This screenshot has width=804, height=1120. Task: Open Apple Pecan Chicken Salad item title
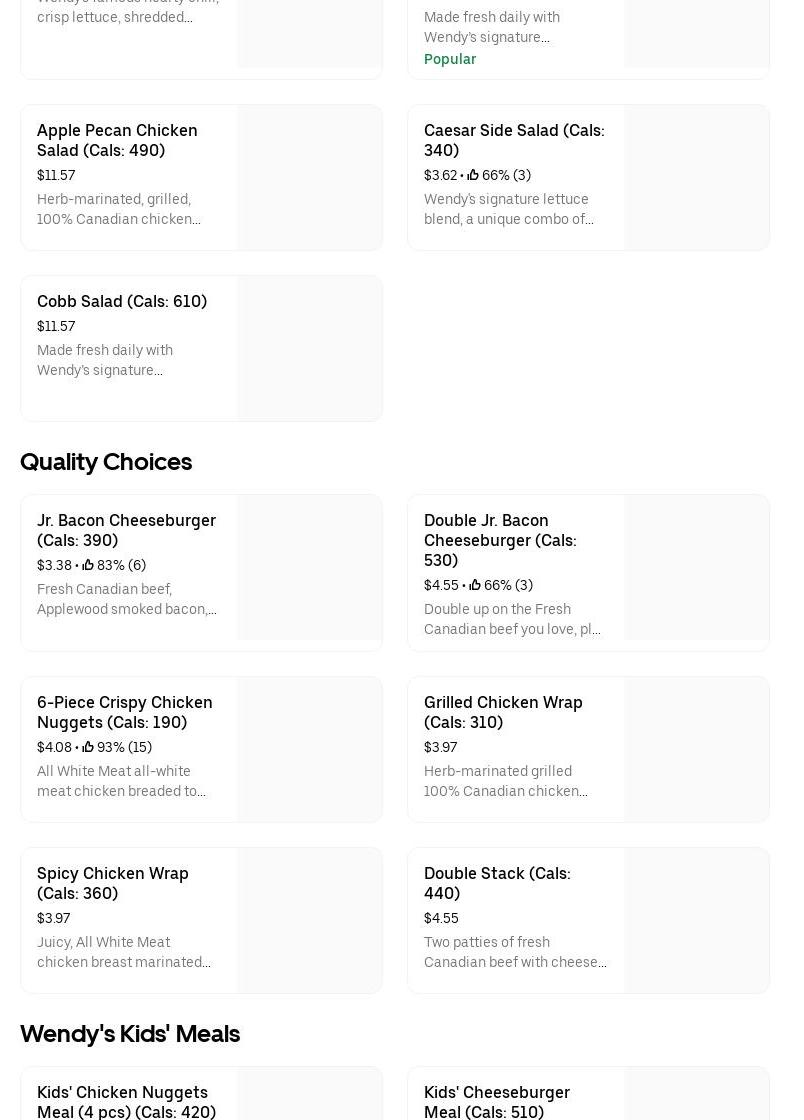117,140
